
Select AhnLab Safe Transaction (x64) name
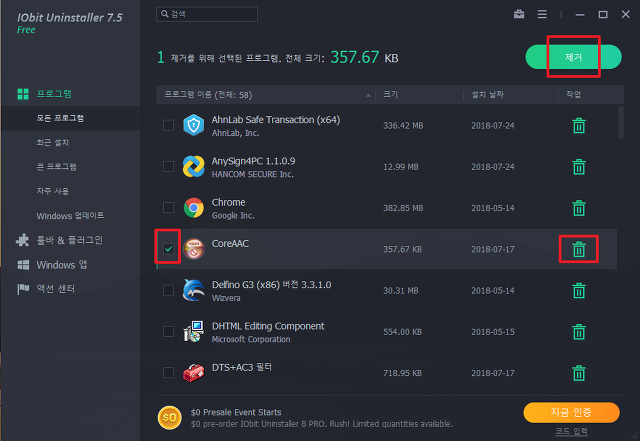tap(276, 120)
